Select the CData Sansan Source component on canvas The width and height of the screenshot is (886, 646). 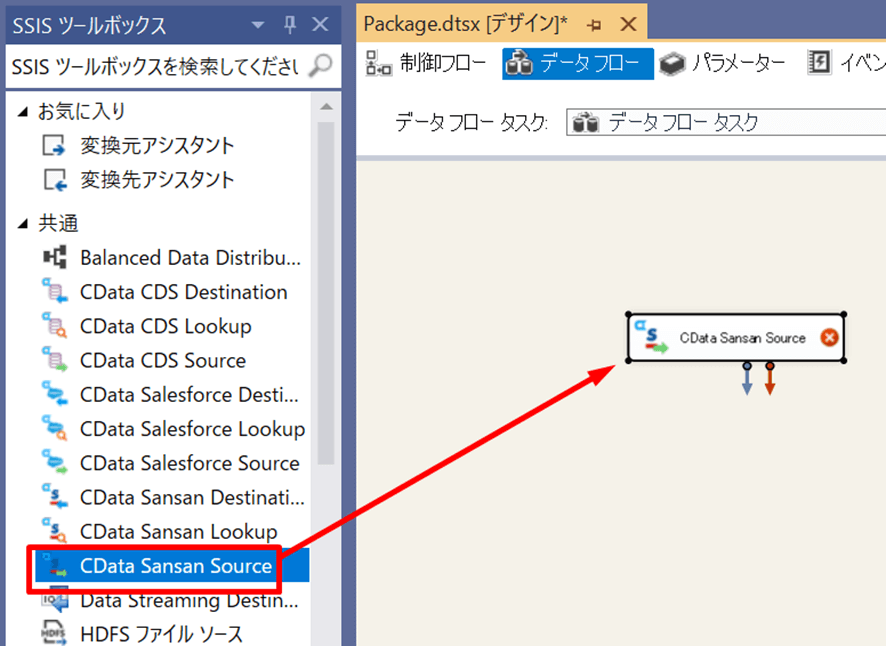pos(736,337)
